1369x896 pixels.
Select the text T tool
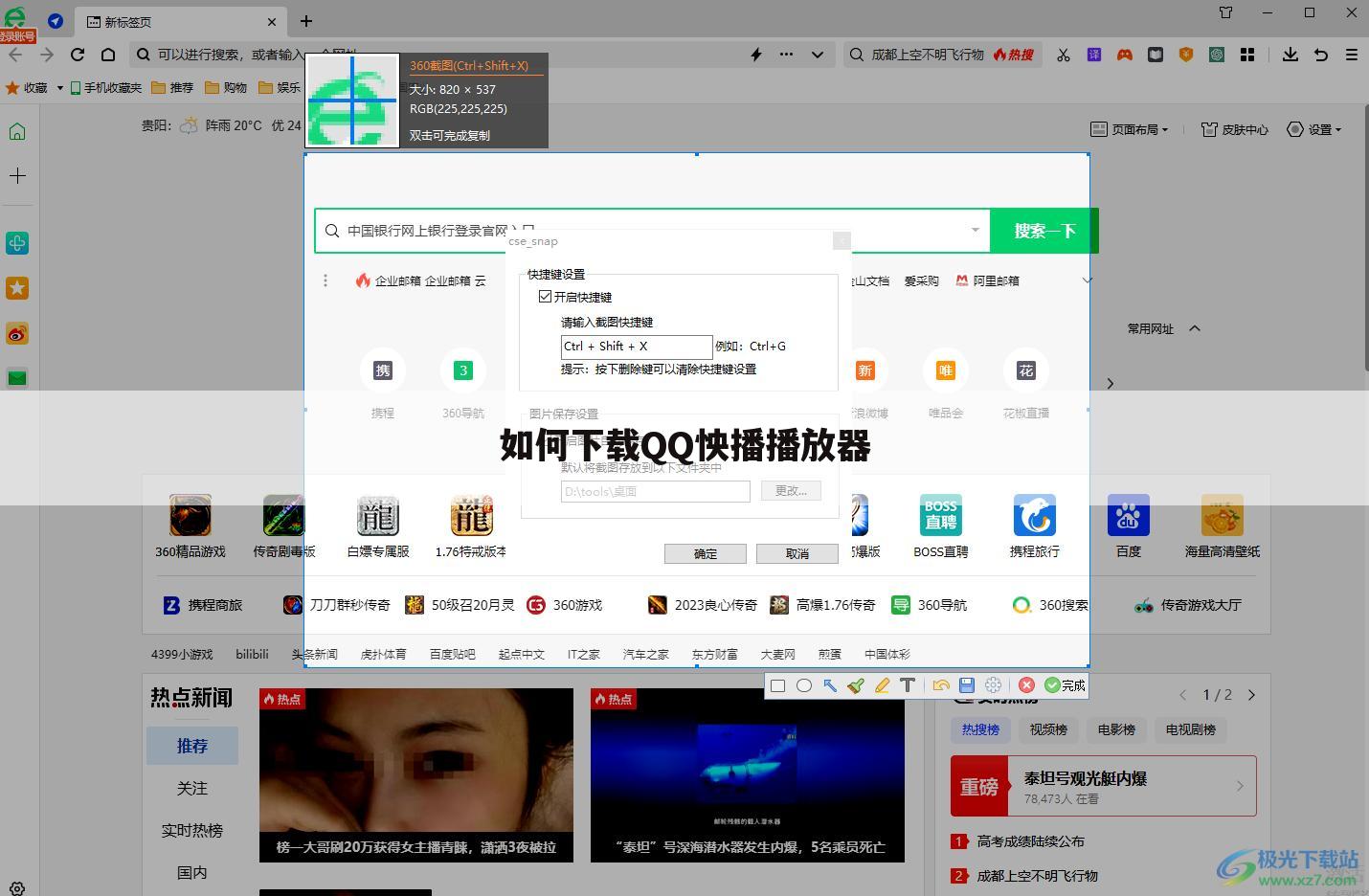pyautogui.click(x=908, y=685)
